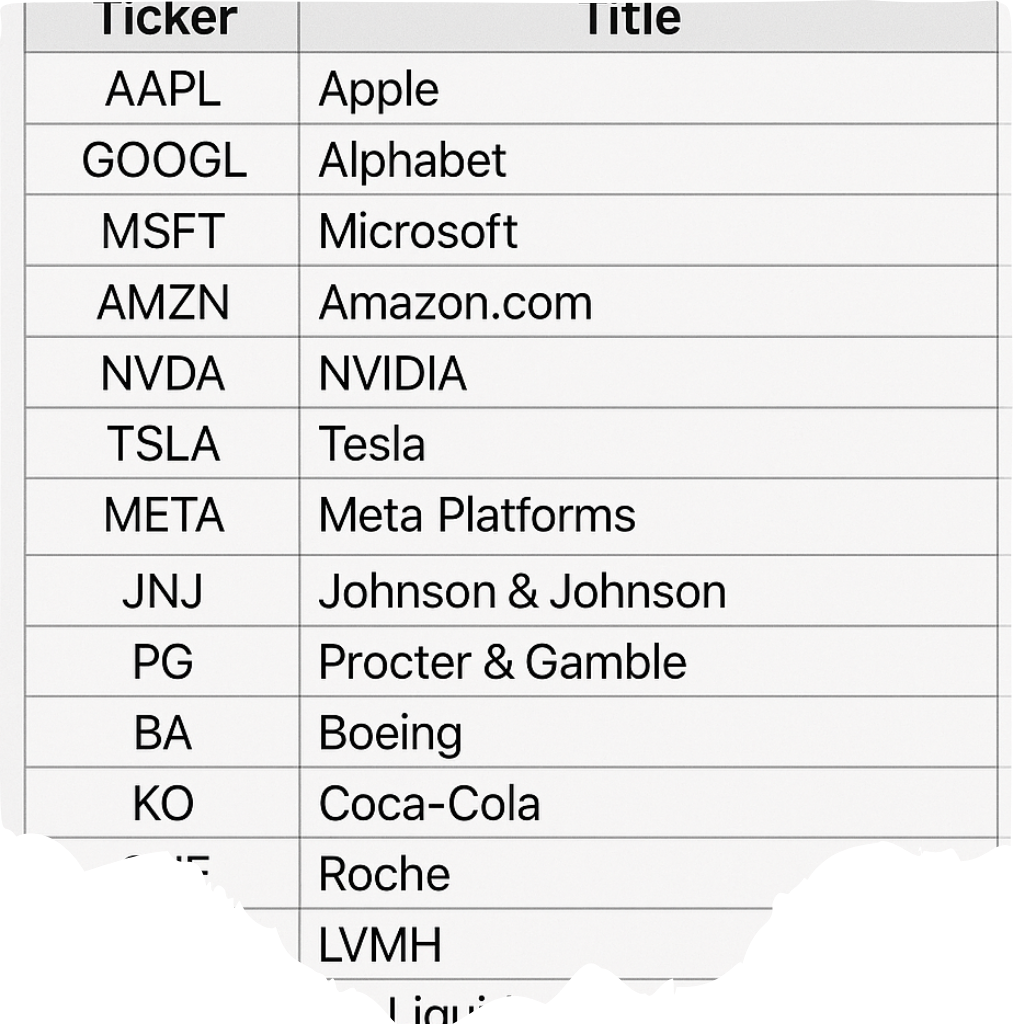Click the Coca-Cola title cell
1024x1024 pixels.
click(429, 804)
